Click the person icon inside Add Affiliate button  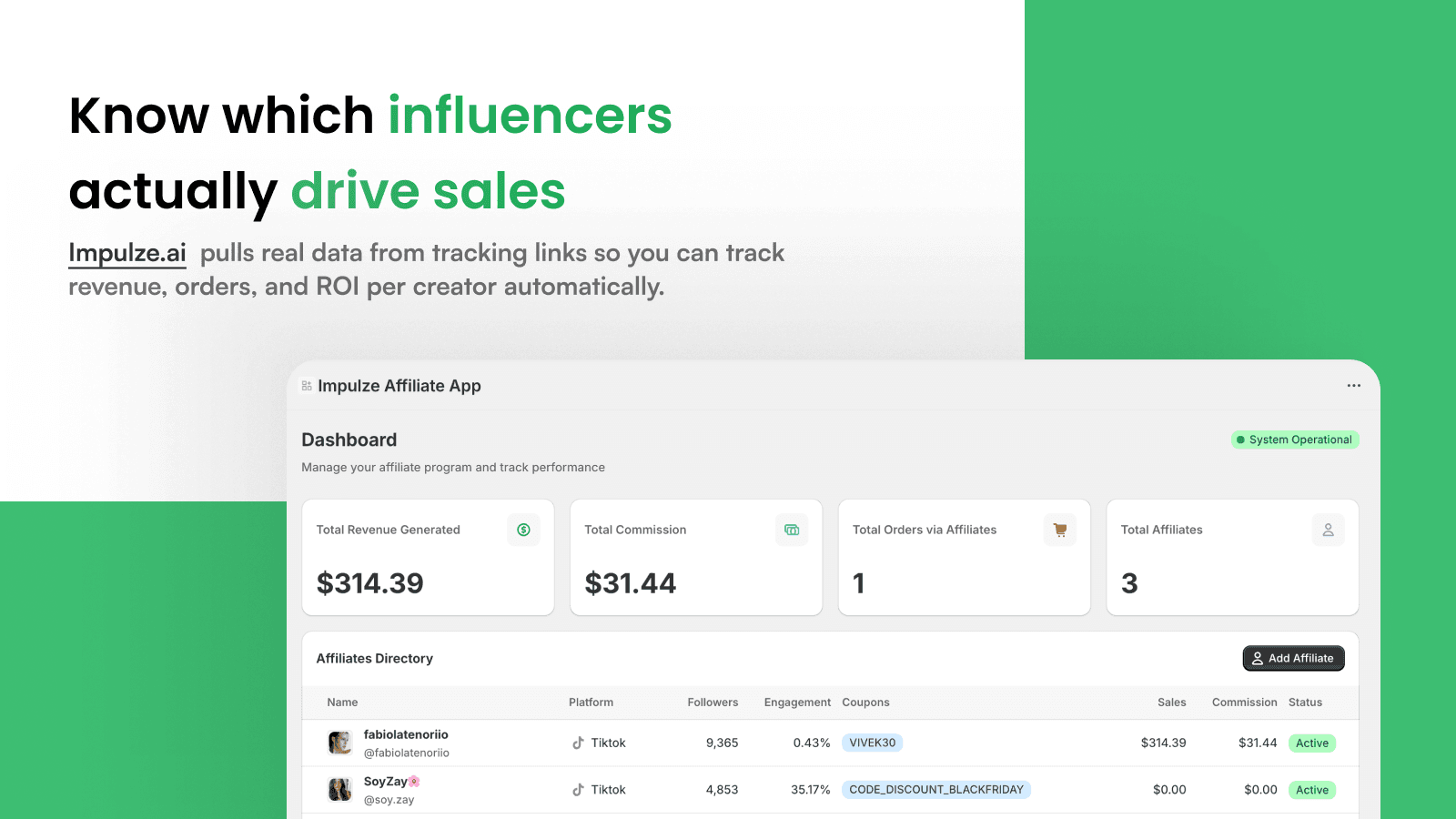coord(1257,658)
